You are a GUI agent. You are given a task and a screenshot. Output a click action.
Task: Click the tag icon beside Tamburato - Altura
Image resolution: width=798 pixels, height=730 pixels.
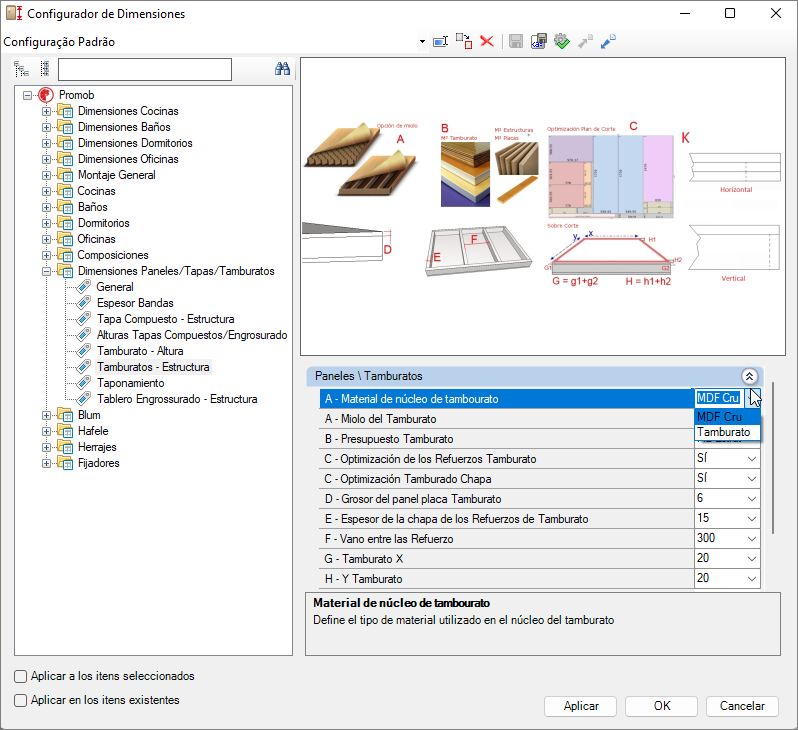pyautogui.click(x=83, y=351)
